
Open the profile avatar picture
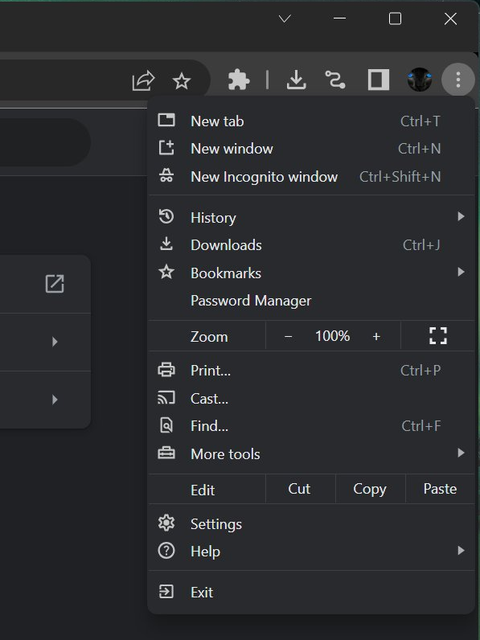pos(420,79)
